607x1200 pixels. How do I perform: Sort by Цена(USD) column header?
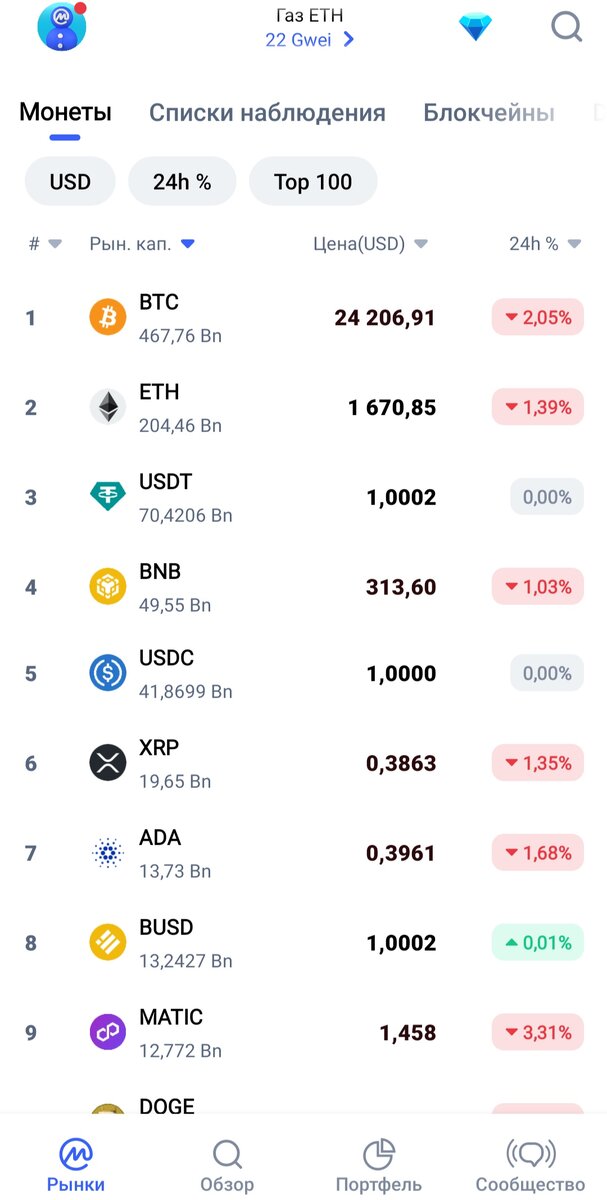click(371, 244)
